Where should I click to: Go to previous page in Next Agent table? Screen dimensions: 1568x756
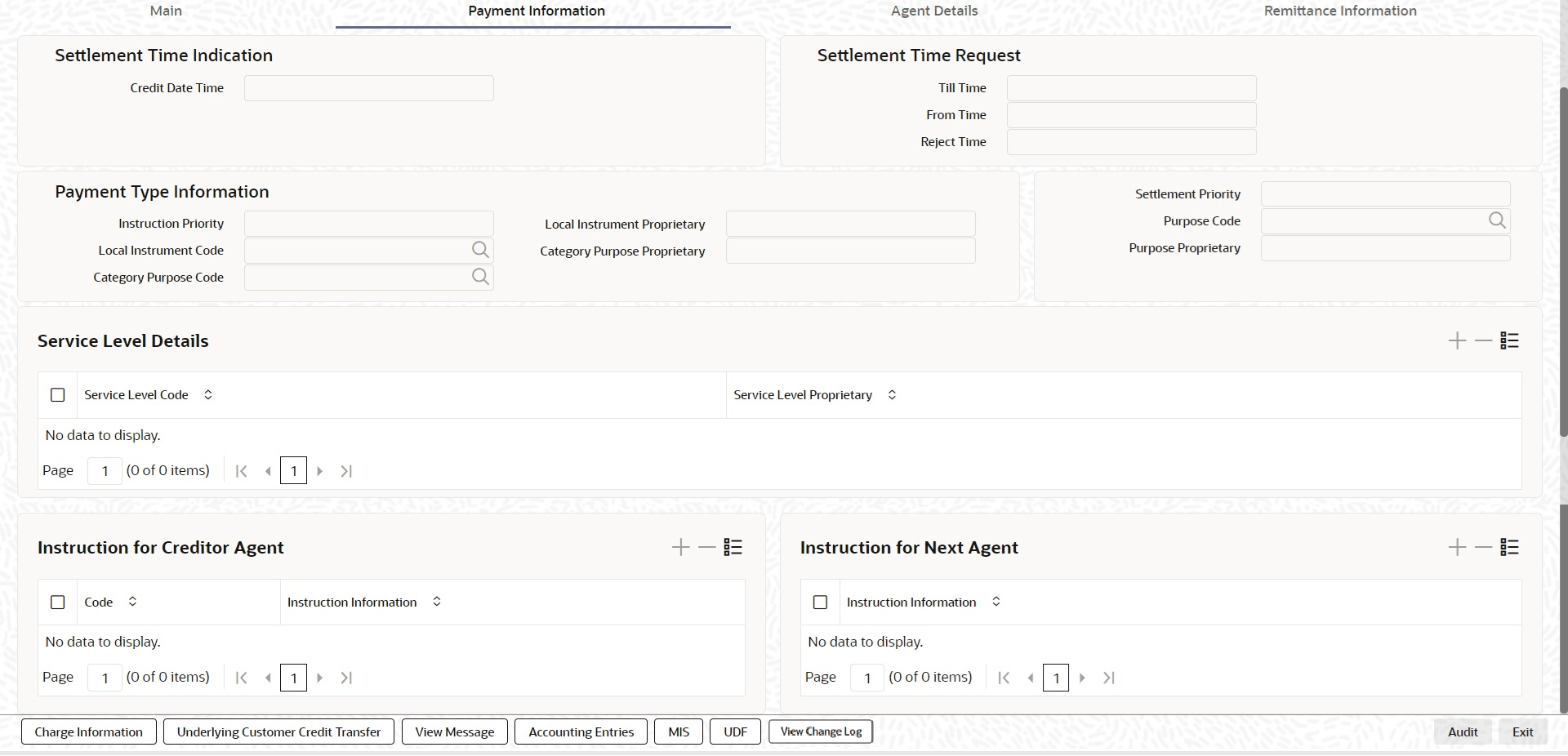1031,678
